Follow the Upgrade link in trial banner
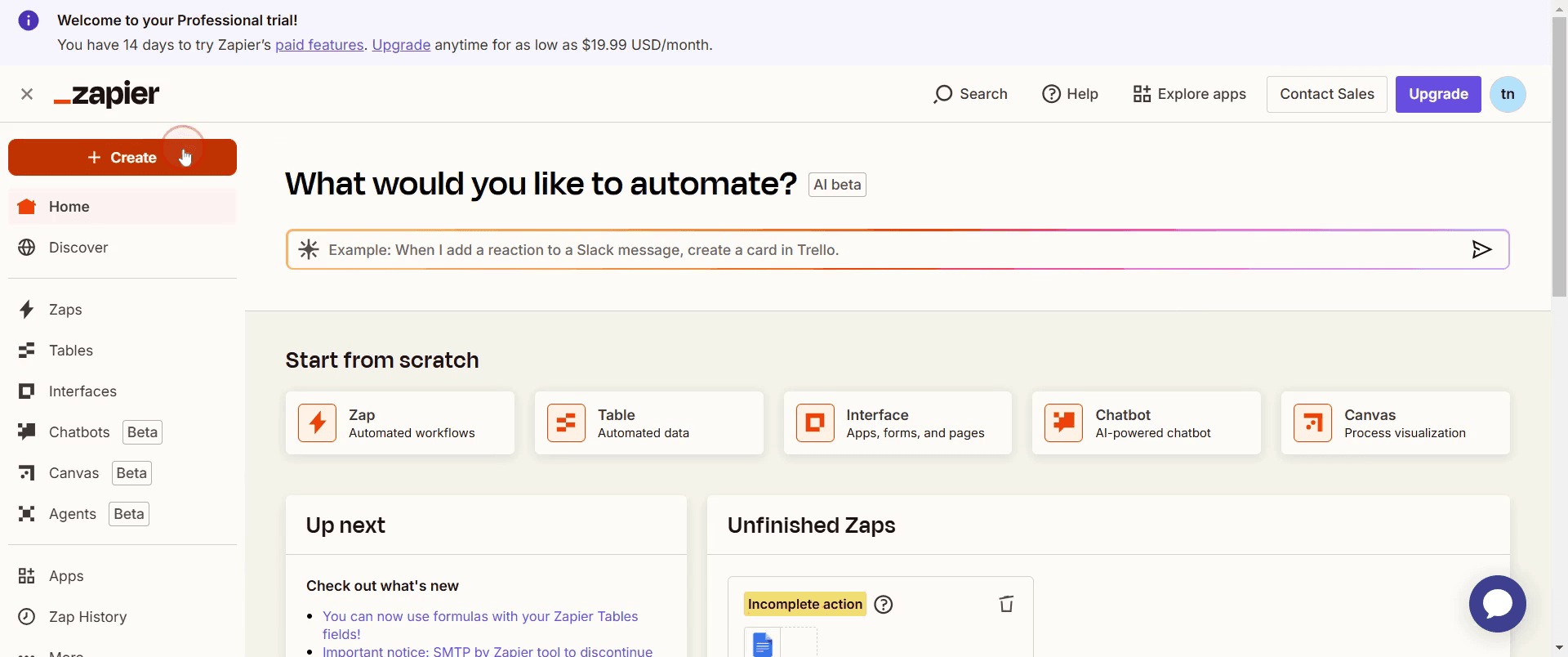The image size is (1568, 657). 401,45
